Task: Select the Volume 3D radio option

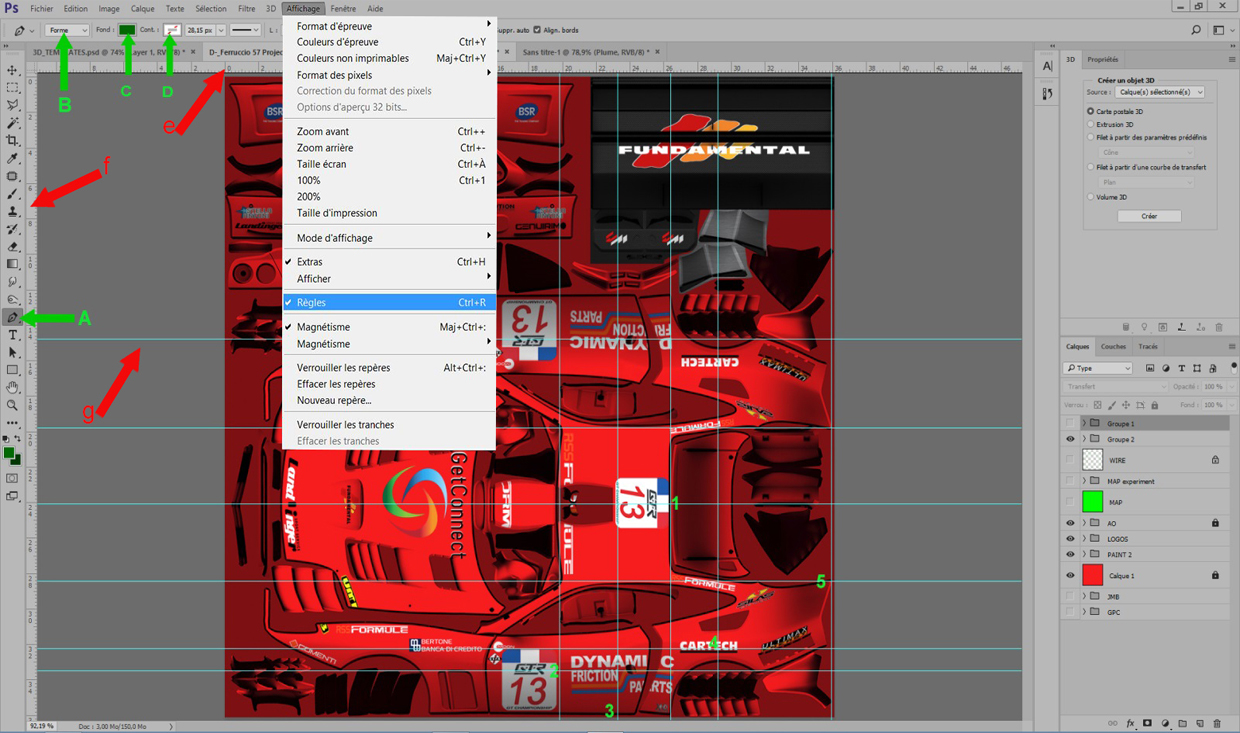Action: click(x=1091, y=197)
